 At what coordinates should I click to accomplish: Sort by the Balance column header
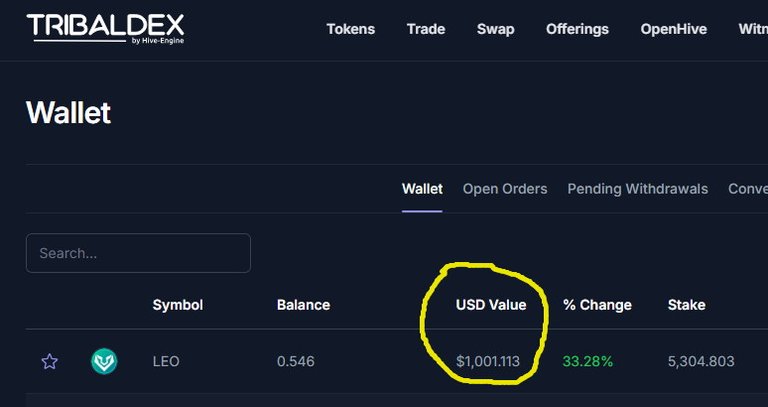[303, 305]
